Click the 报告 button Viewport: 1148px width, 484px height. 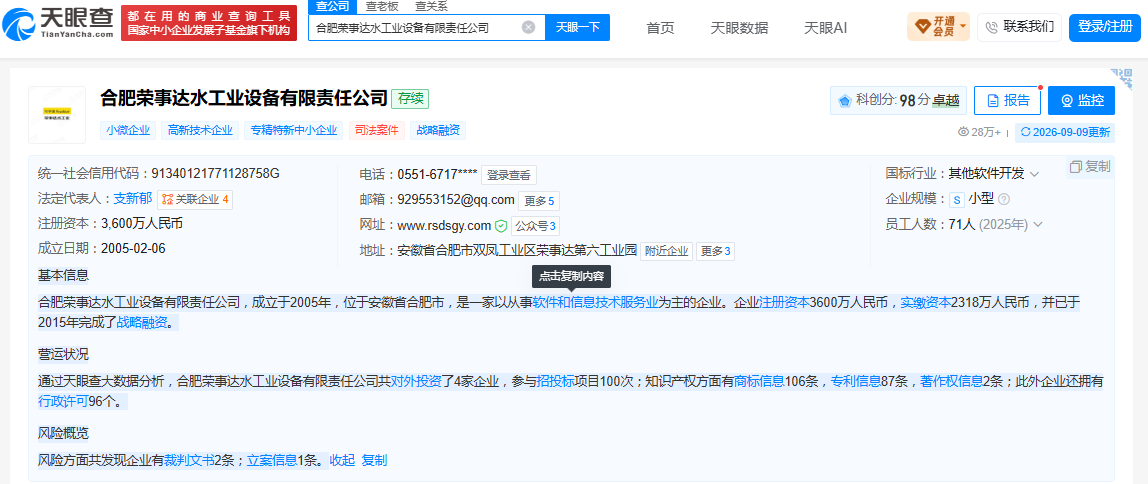[1007, 100]
